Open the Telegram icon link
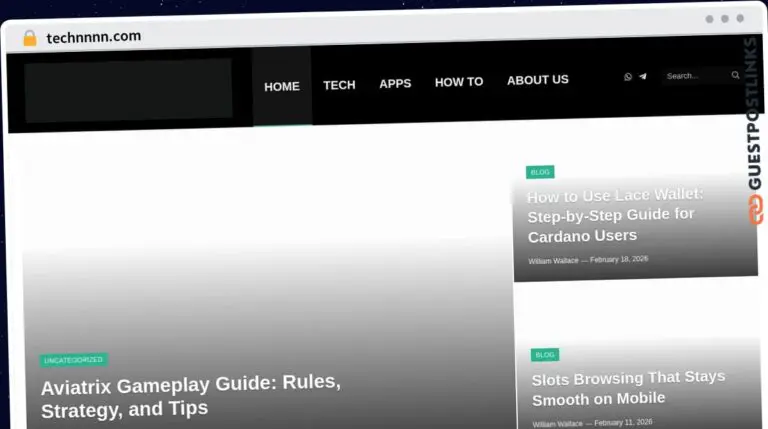 (x=642, y=76)
